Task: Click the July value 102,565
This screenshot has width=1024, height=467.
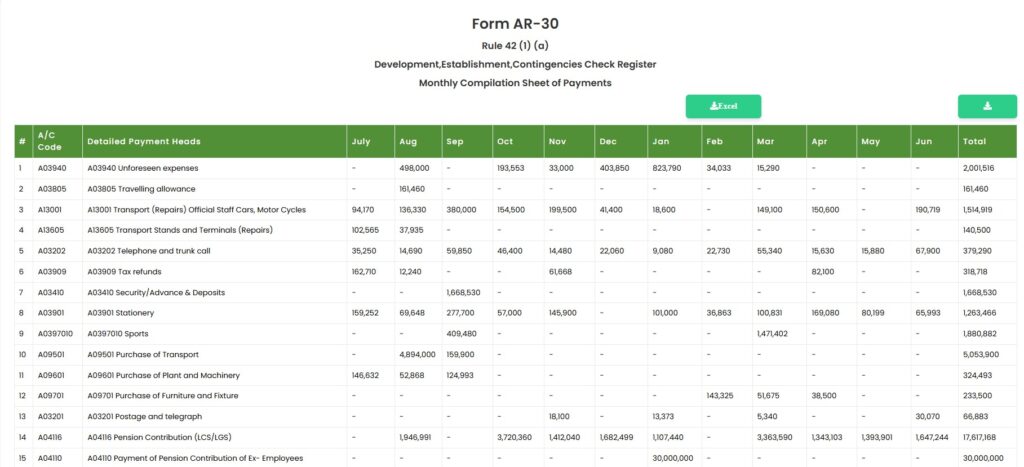Action: tap(364, 230)
